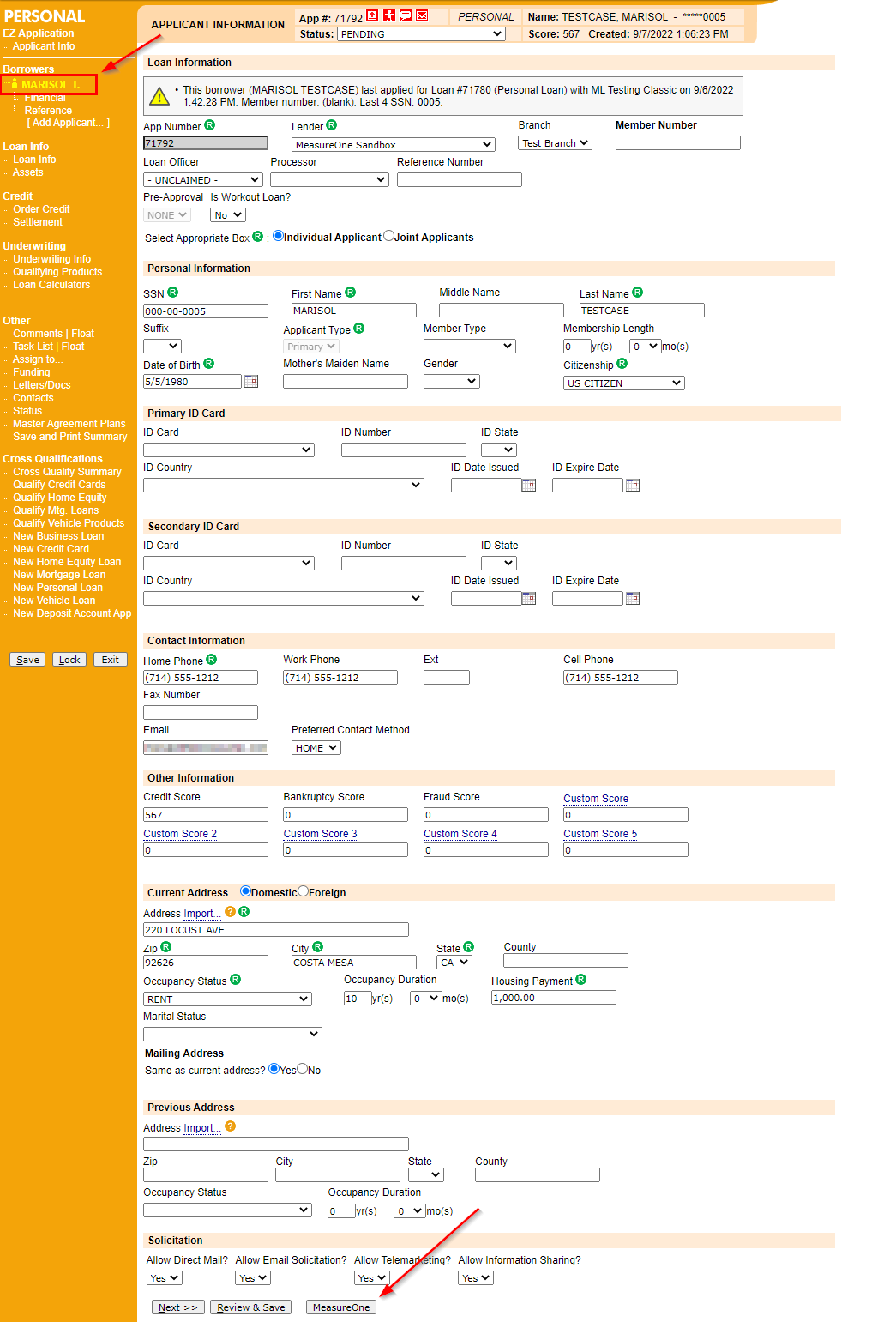This screenshot has height=1322, width=896.
Task: Click the green R icon next to SSN
Action: [x=173, y=293]
